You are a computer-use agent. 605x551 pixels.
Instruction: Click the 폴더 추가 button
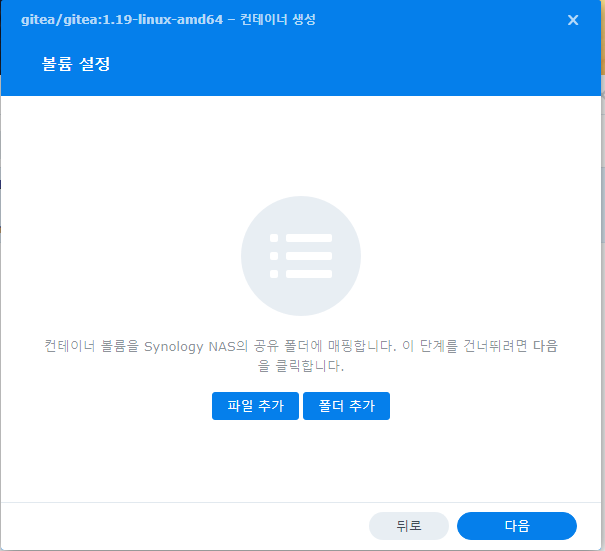[346, 406]
